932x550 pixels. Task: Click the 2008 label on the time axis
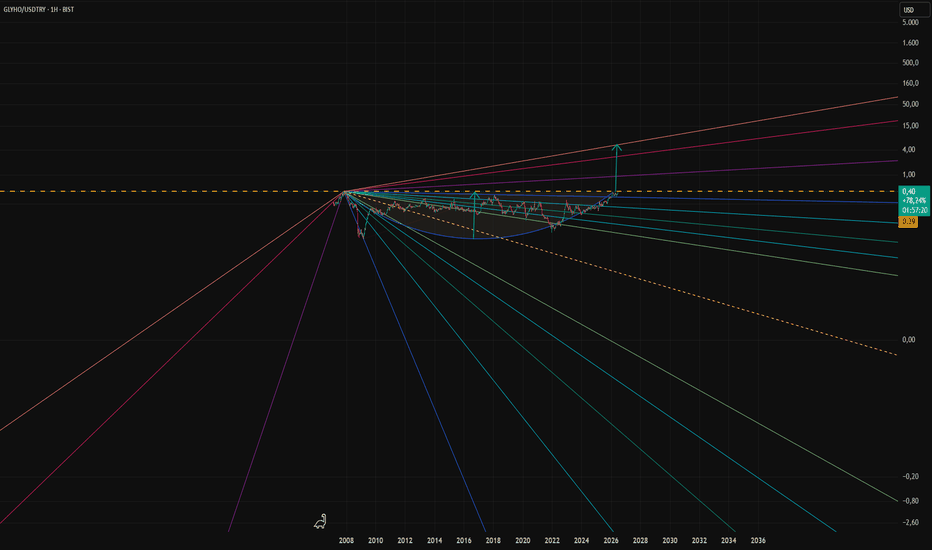coord(346,540)
